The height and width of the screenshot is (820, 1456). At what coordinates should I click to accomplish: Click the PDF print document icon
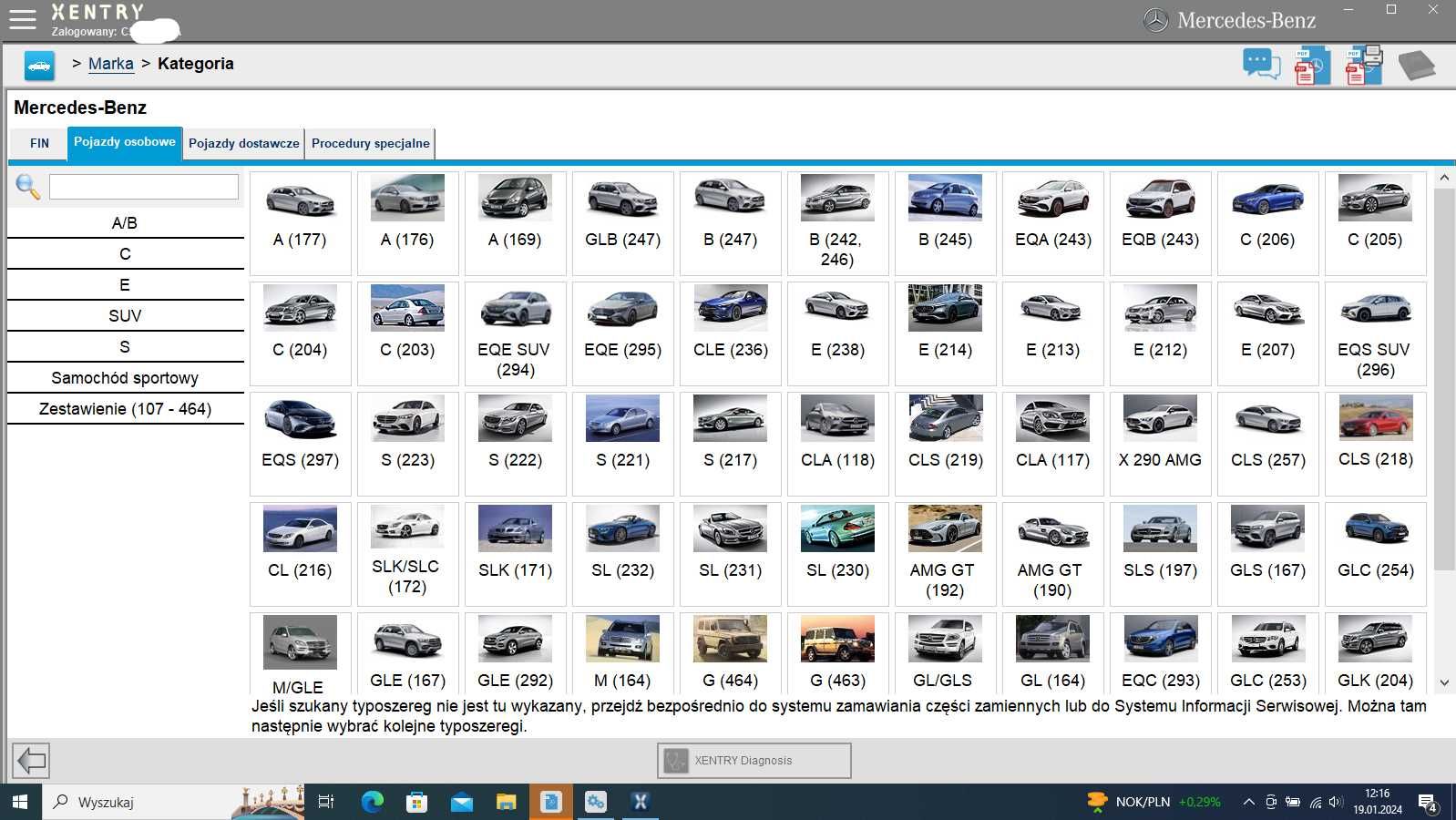1363,66
